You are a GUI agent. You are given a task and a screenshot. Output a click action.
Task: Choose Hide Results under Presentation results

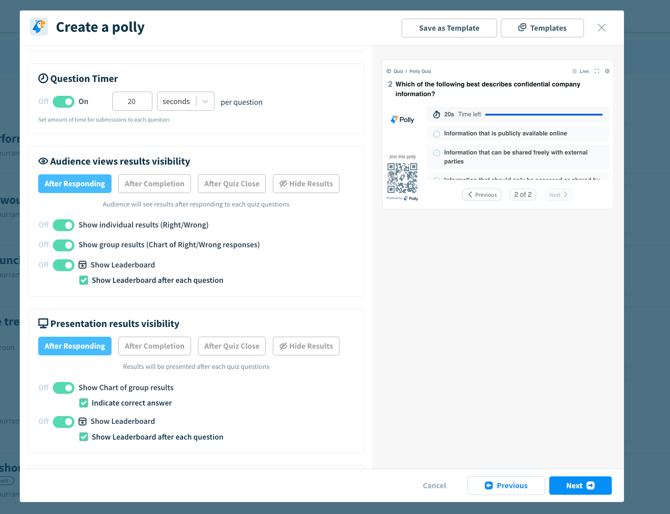pyautogui.click(x=306, y=346)
